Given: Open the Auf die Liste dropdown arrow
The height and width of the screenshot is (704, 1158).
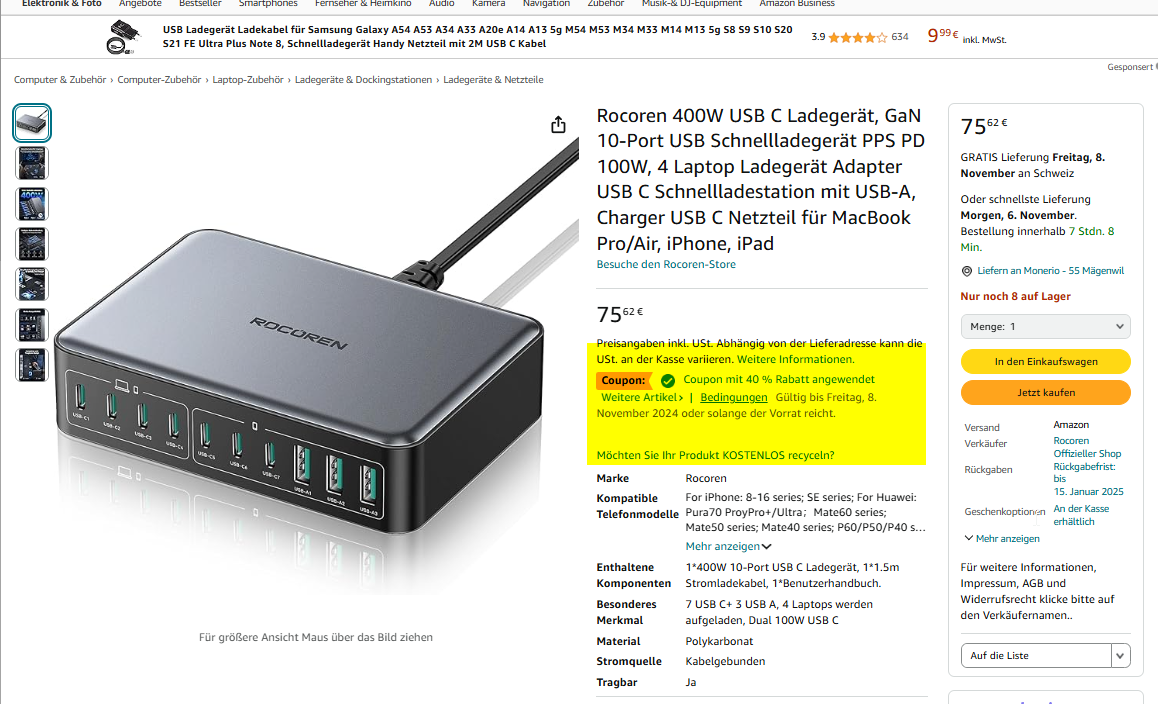Looking at the screenshot, I should coord(1120,655).
